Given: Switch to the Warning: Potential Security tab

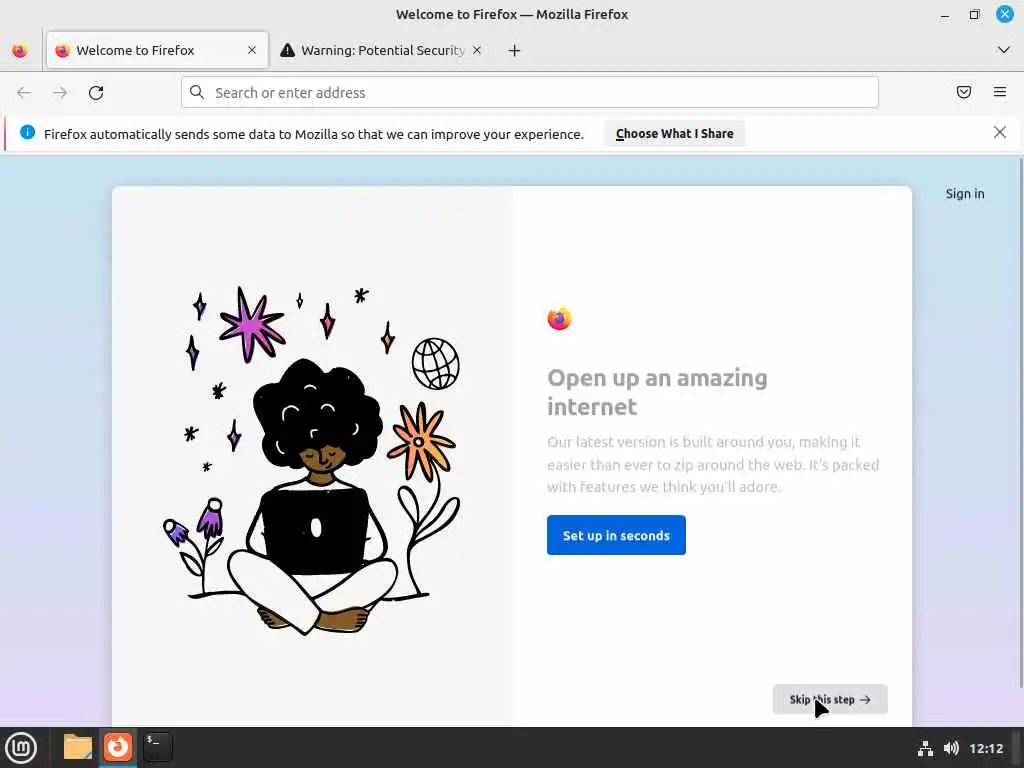Looking at the screenshot, I should click(382, 50).
